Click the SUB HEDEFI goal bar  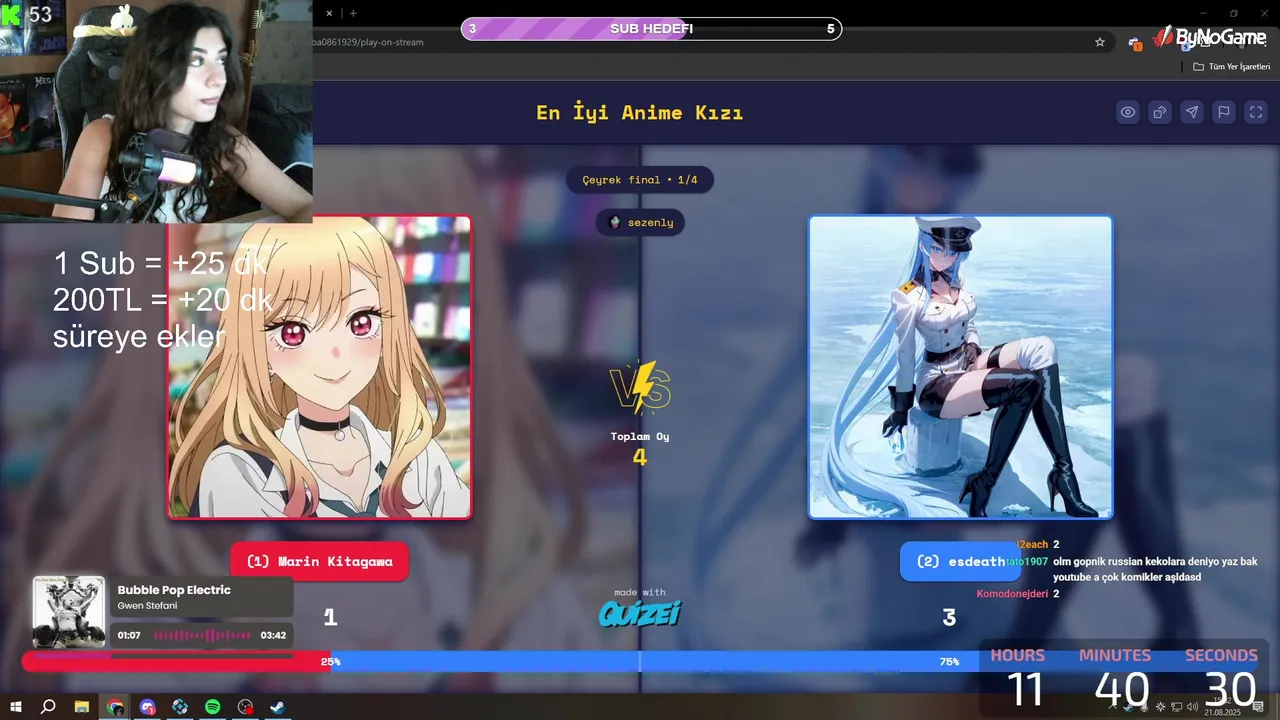(x=651, y=29)
